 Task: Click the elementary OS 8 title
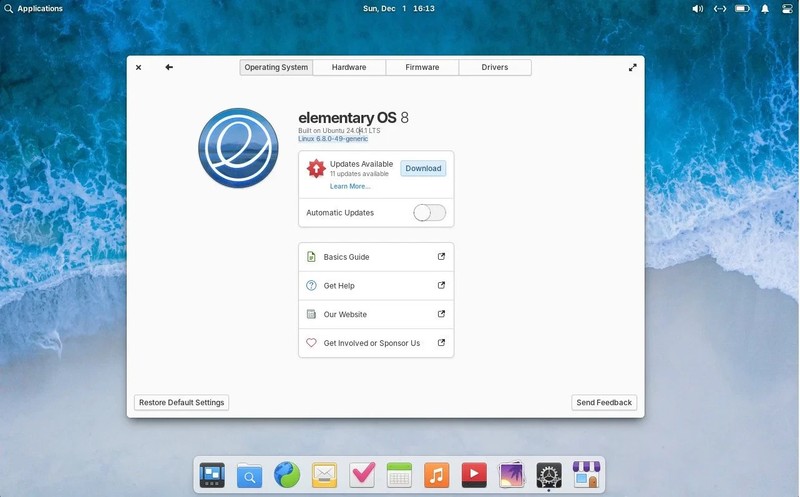[x=354, y=118]
